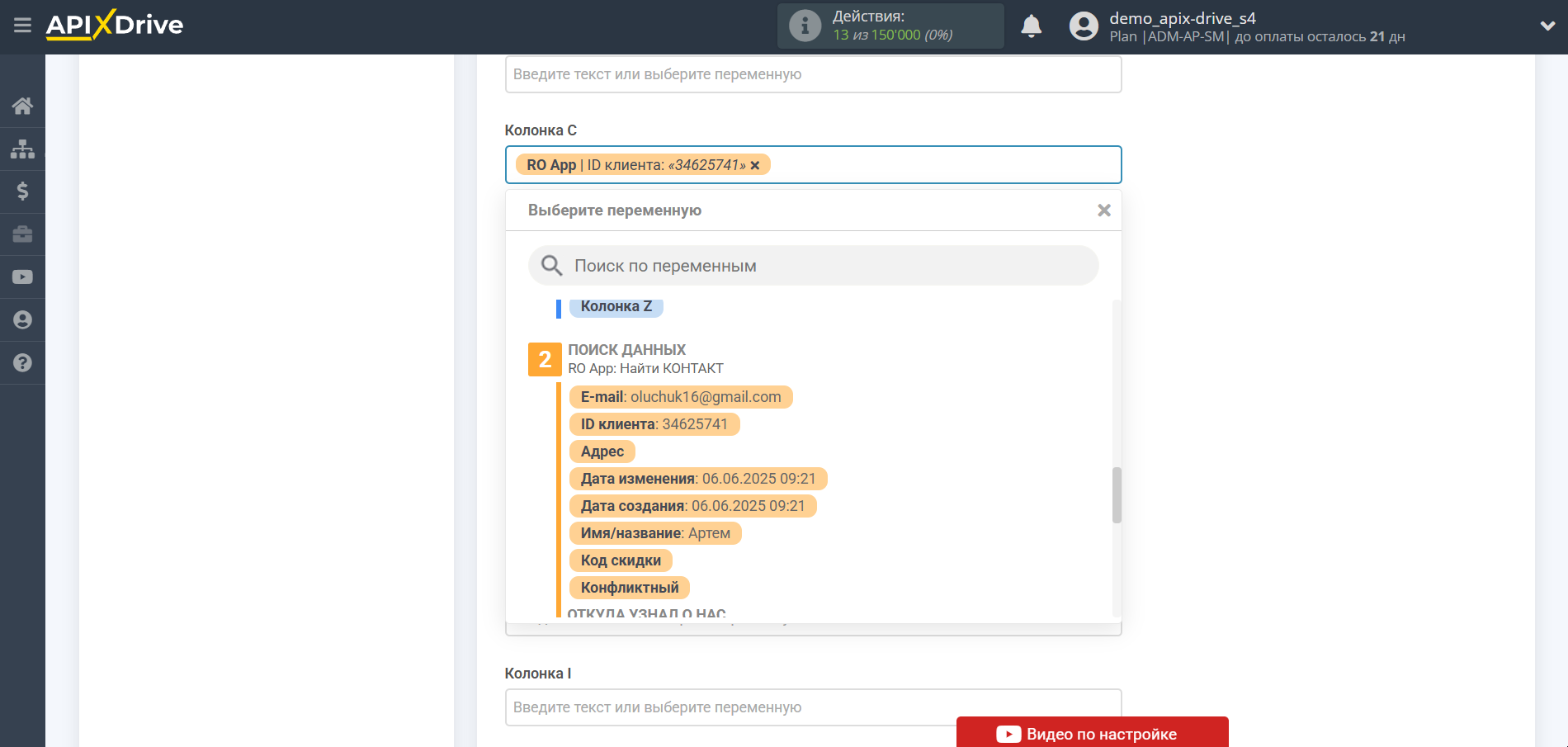Open the hamburger menu
The height and width of the screenshot is (747, 1568).
[22, 26]
